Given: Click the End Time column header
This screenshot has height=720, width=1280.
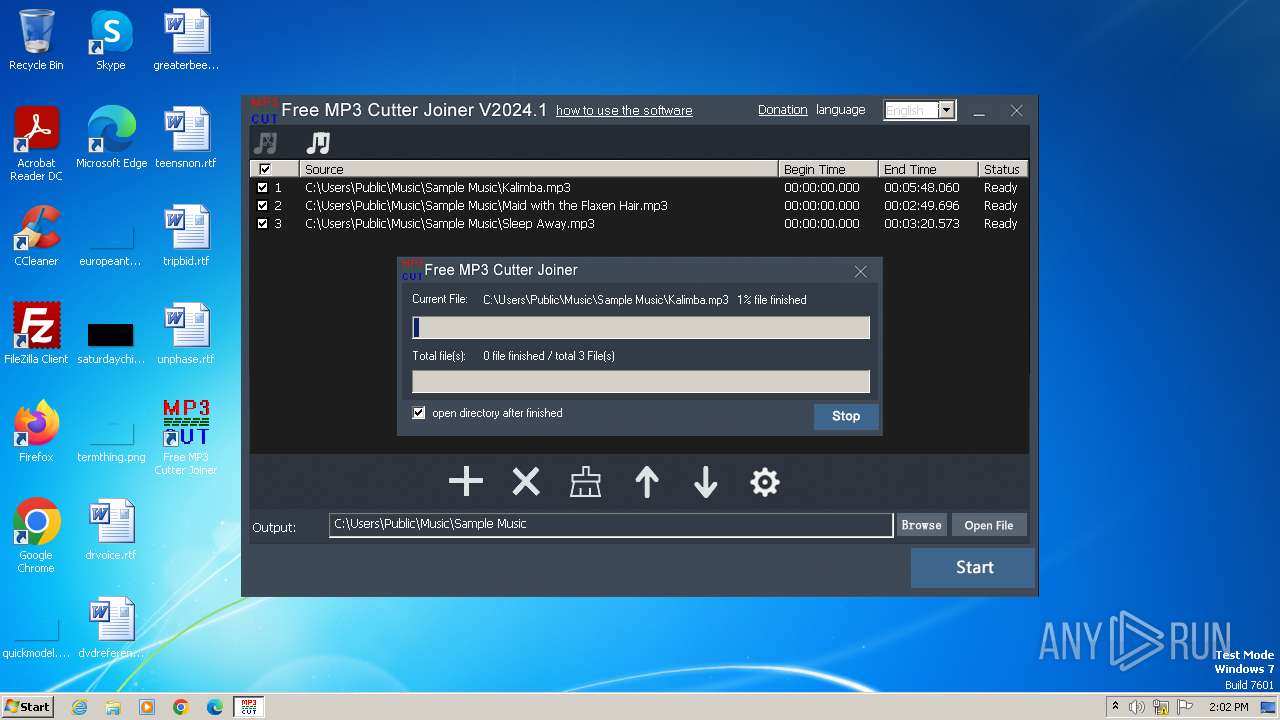Looking at the screenshot, I should coord(928,169).
